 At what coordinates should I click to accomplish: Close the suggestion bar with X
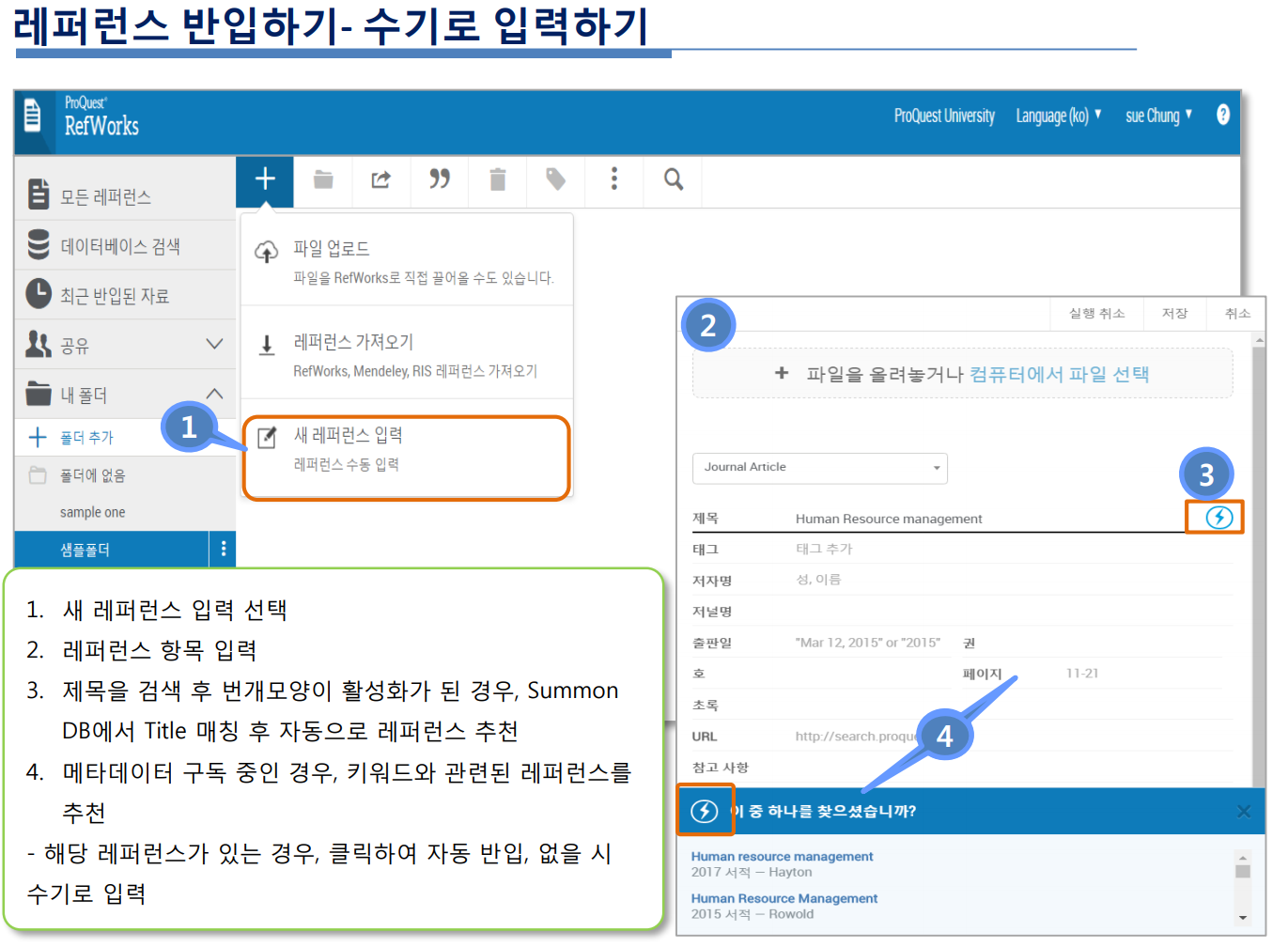[x=1244, y=812]
